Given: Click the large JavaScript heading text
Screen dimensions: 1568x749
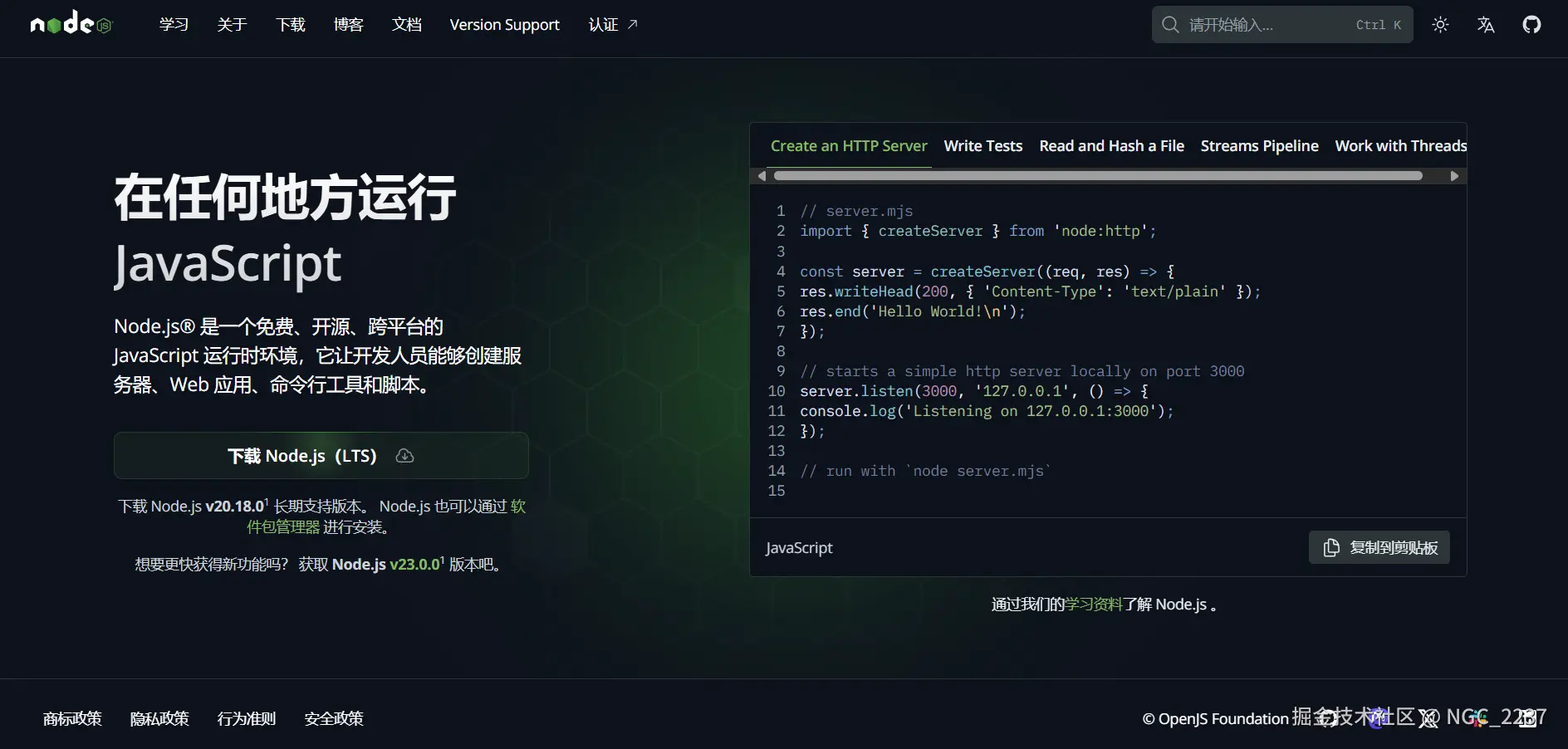Looking at the screenshot, I should (x=228, y=264).
